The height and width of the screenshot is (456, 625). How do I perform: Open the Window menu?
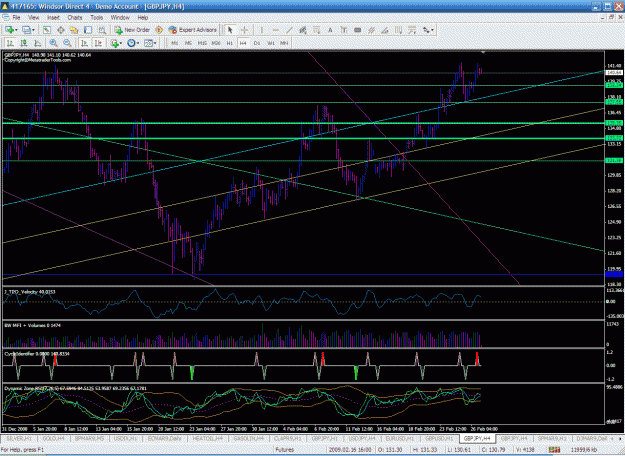click(120, 18)
